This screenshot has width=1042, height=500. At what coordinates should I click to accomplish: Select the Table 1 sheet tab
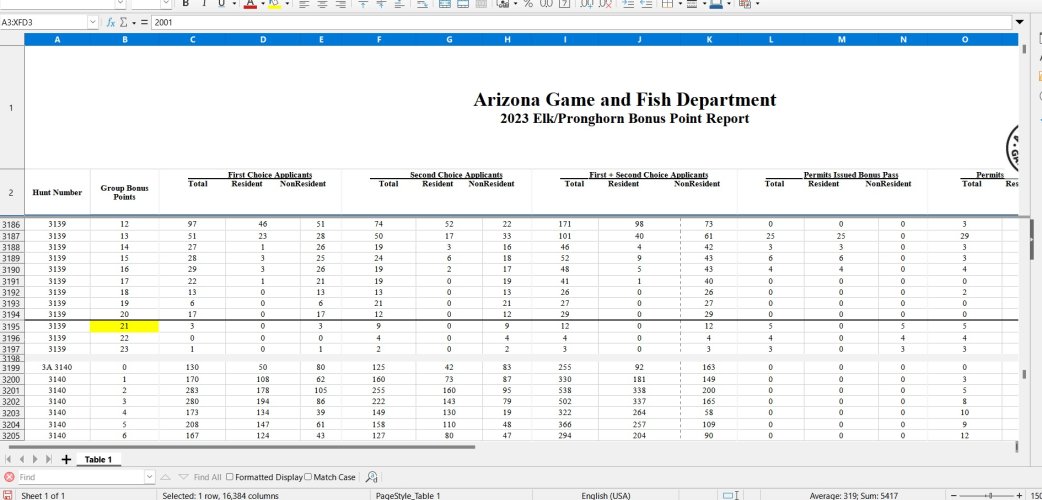98,459
